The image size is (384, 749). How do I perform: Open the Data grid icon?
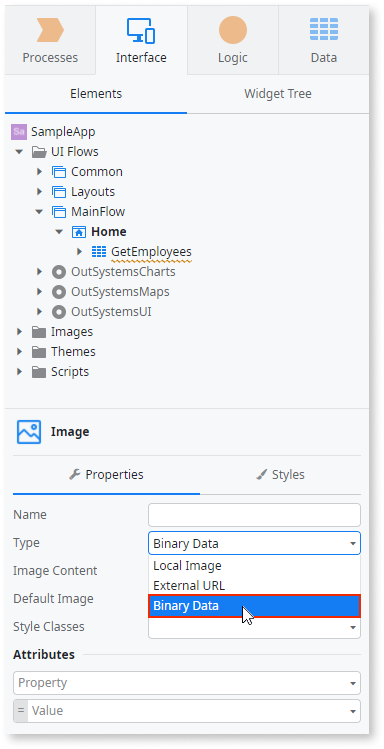click(324, 30)
